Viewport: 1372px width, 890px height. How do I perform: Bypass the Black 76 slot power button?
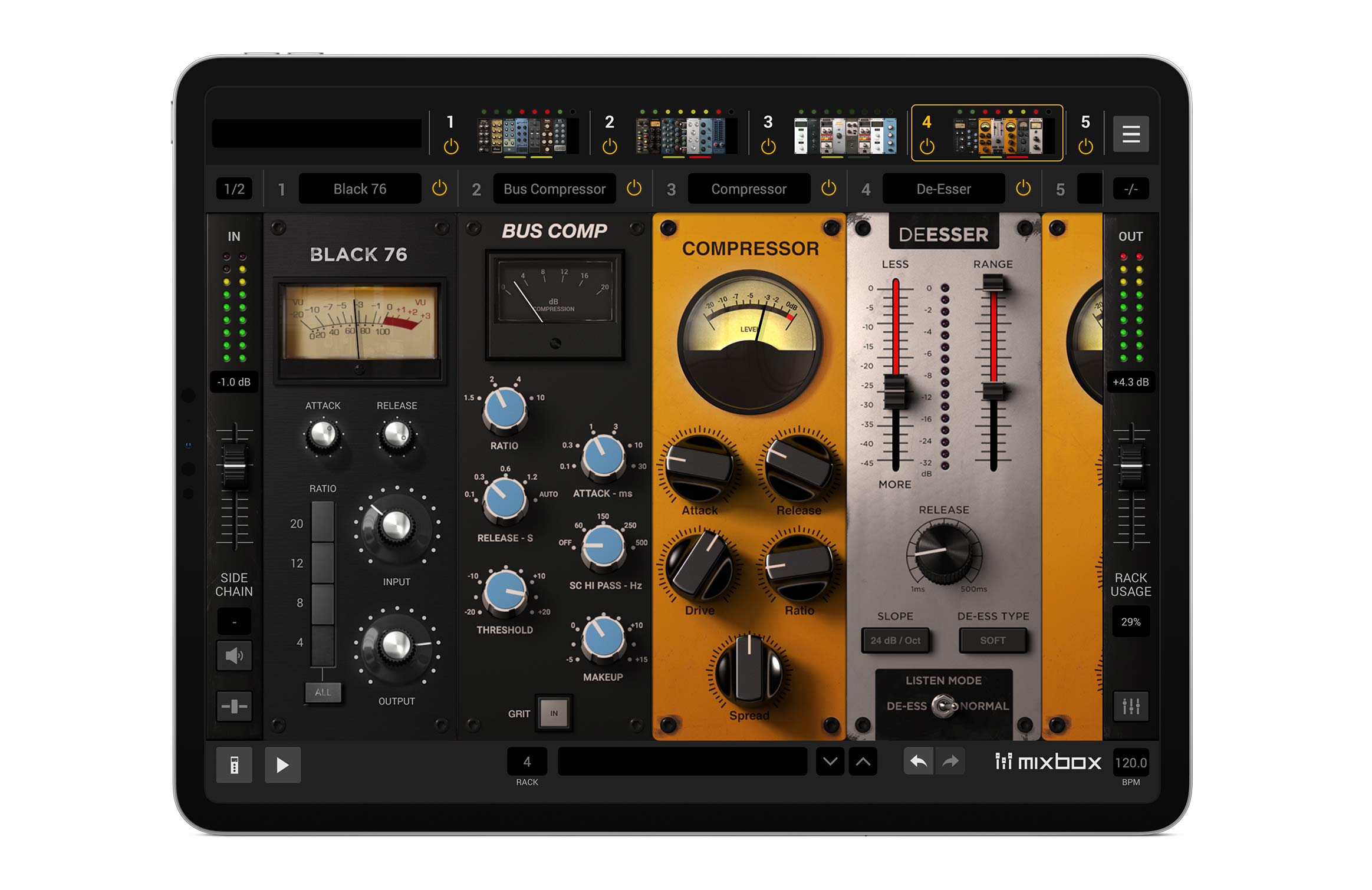pyautogui.click(x=439, y=189)
